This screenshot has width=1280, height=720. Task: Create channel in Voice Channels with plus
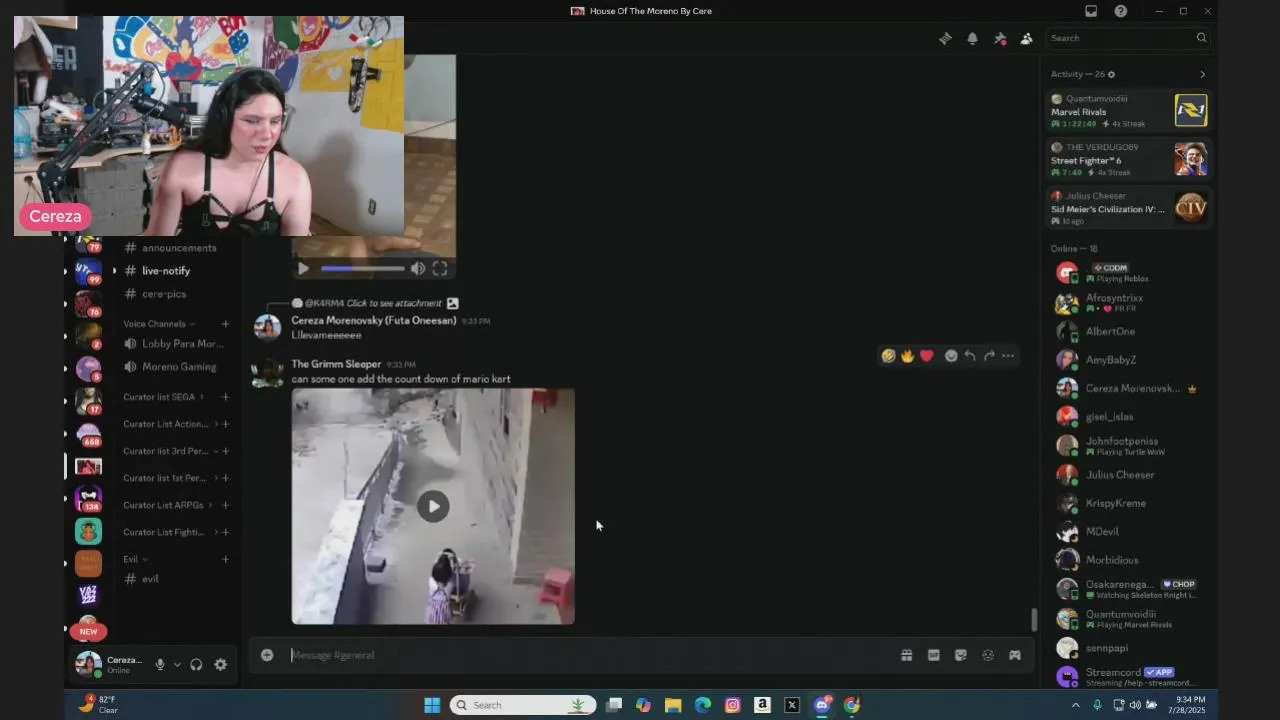tap(225, 324)
